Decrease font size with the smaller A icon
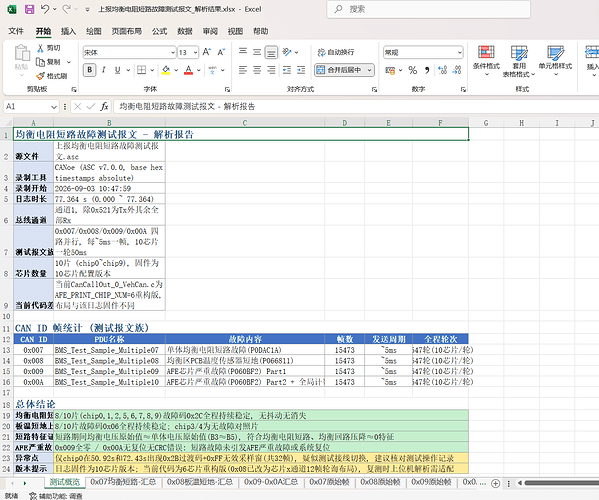 point(221,52)
